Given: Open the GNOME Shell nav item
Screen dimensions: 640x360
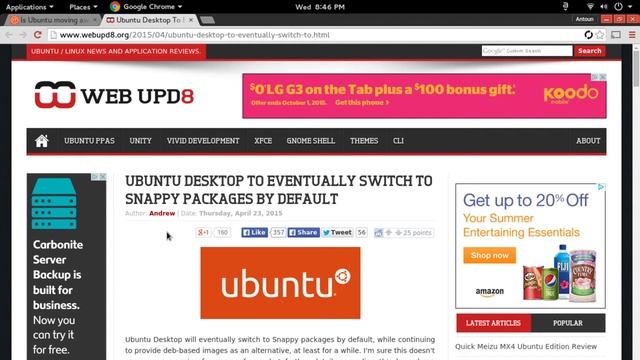Looking at the screenshot, I should [x=311, y=141].
